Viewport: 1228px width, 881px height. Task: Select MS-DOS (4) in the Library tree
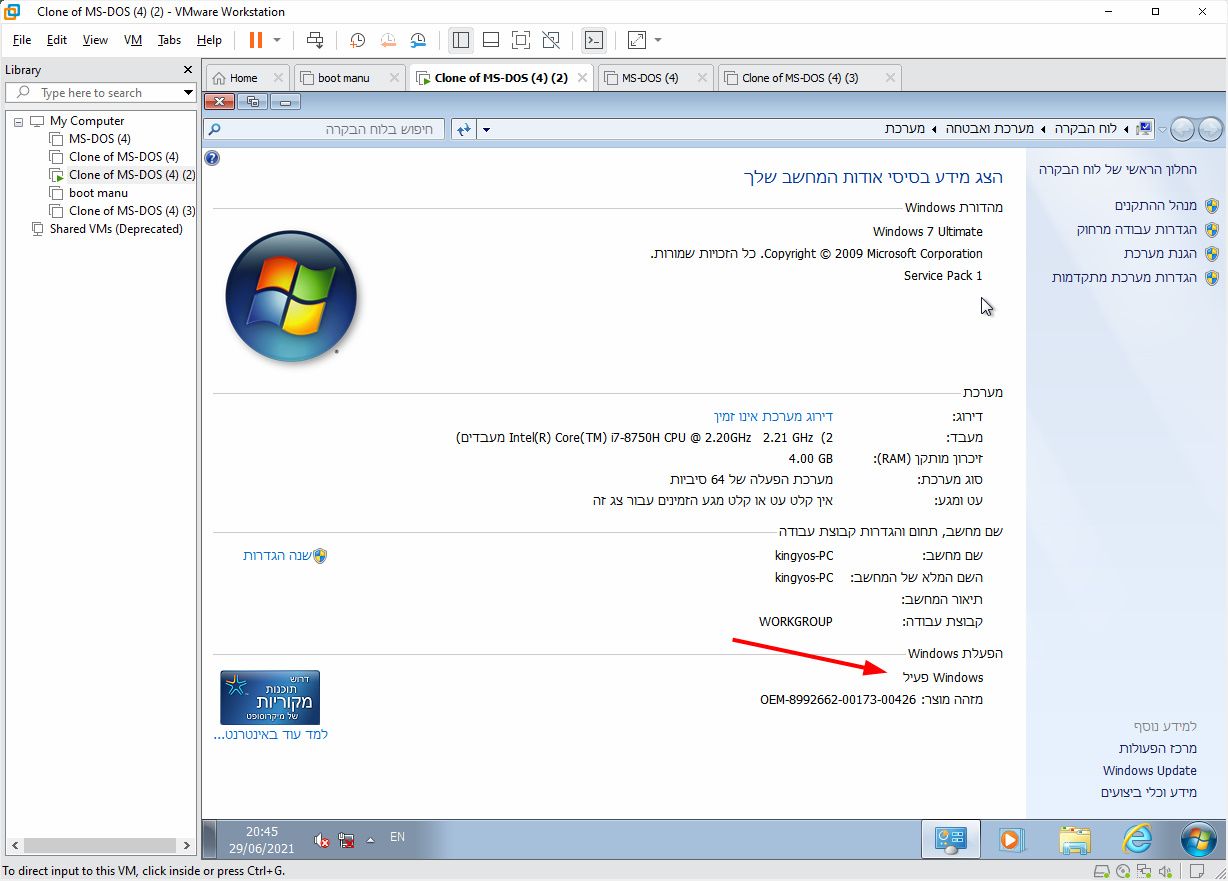pyautogui.click(x=99, y=139)
